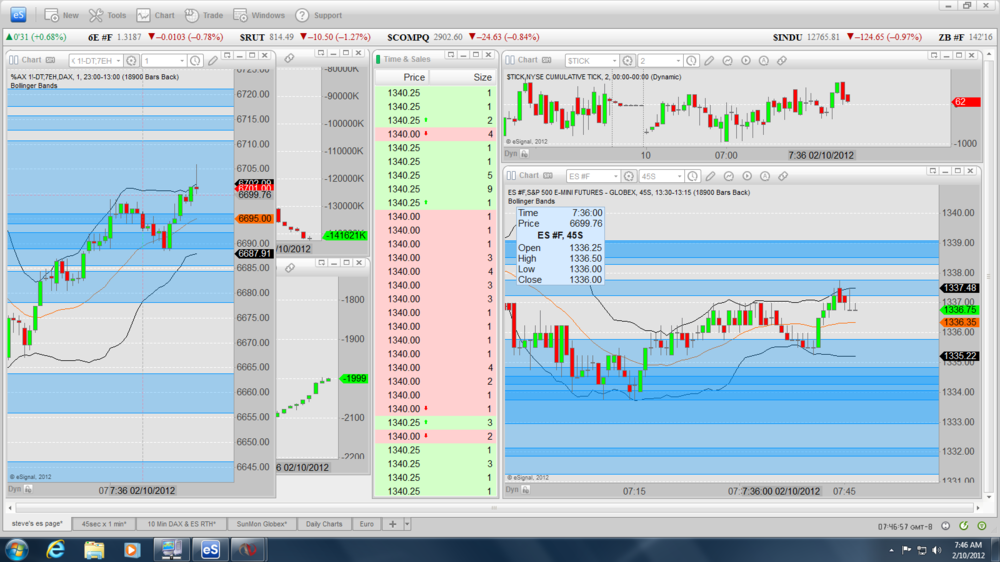Switch to 45sec x 1 min tab
Screen dimensions: 1000x562
(103, 524)
